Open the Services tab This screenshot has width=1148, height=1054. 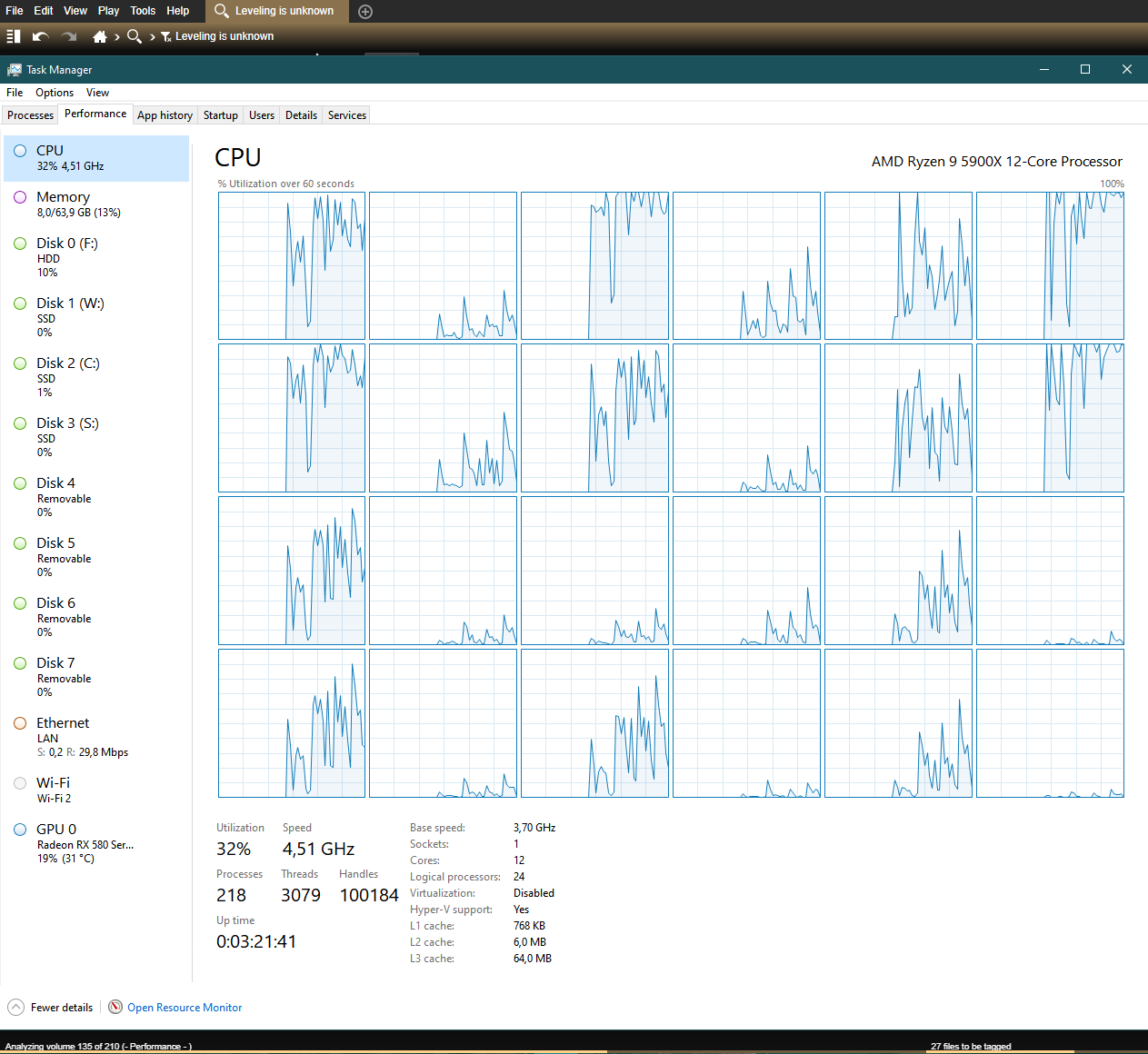coord(346,115)
